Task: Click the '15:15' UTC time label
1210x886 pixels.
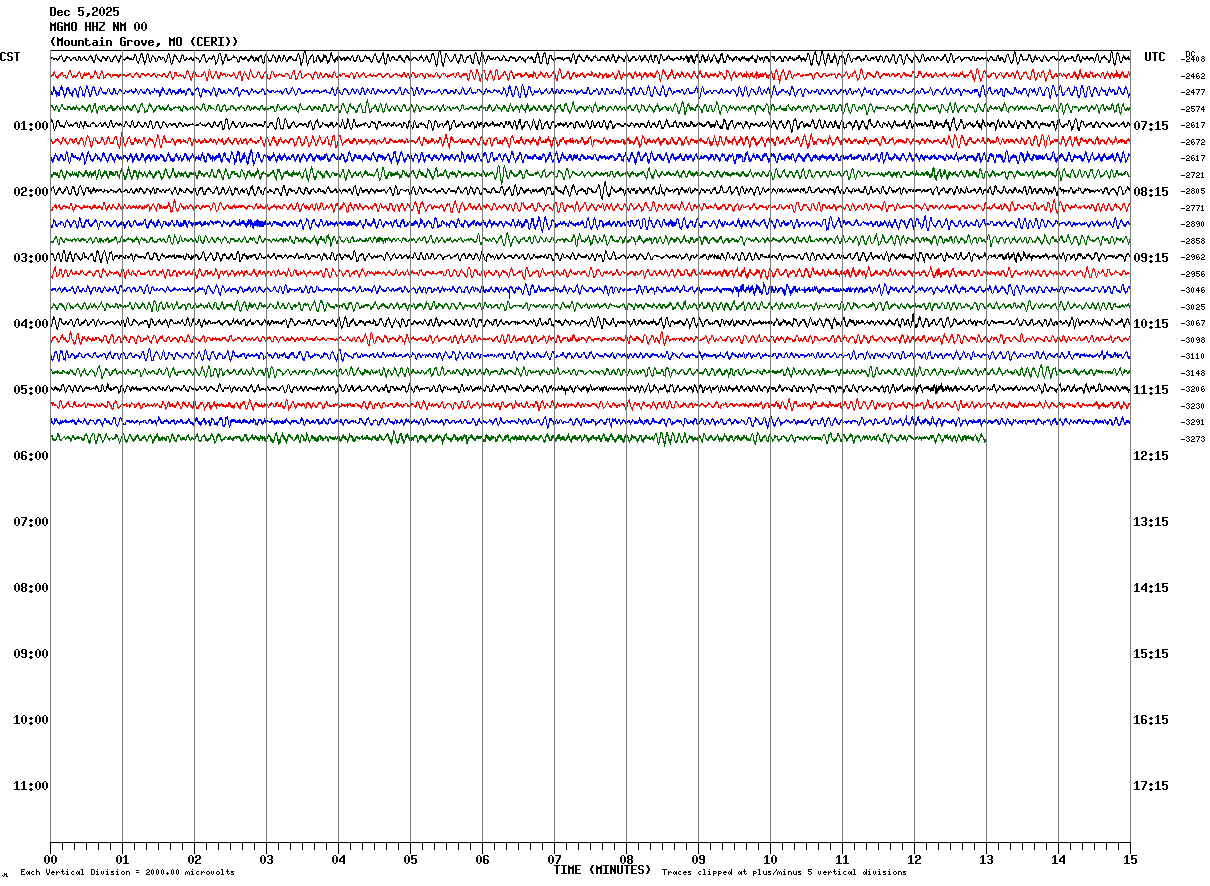Action: pyautogui.click(x=1151, y=654)
